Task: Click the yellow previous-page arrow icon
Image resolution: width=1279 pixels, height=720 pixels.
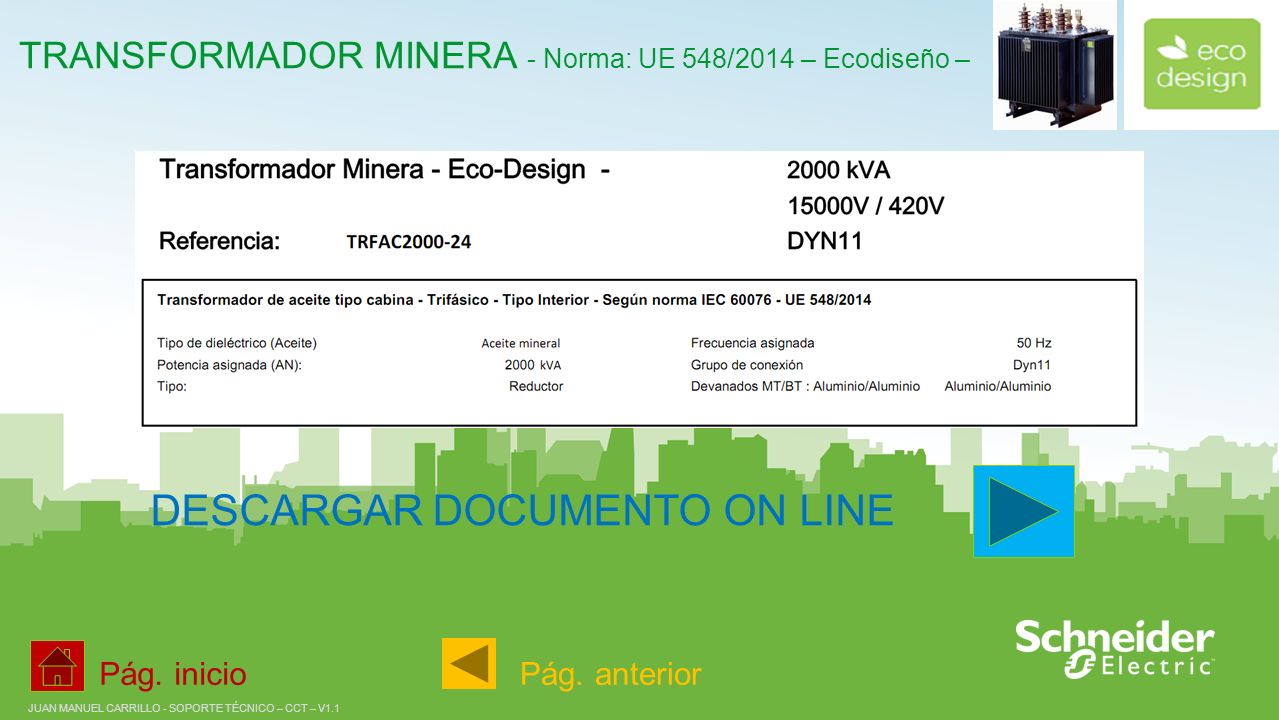Action: click(469, 664)
